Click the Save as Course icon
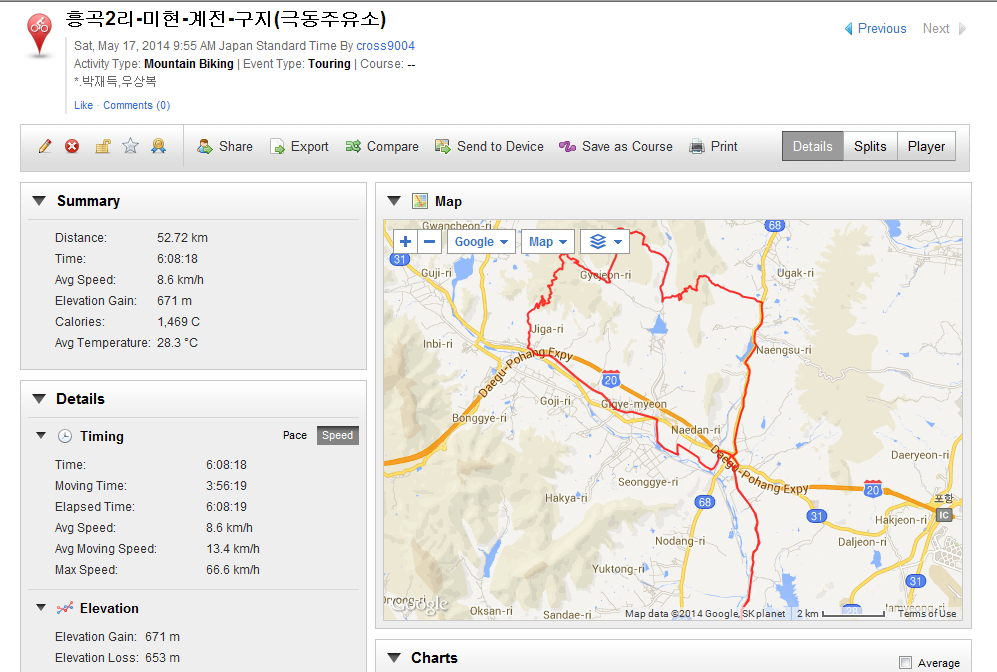 pos(567,146)
